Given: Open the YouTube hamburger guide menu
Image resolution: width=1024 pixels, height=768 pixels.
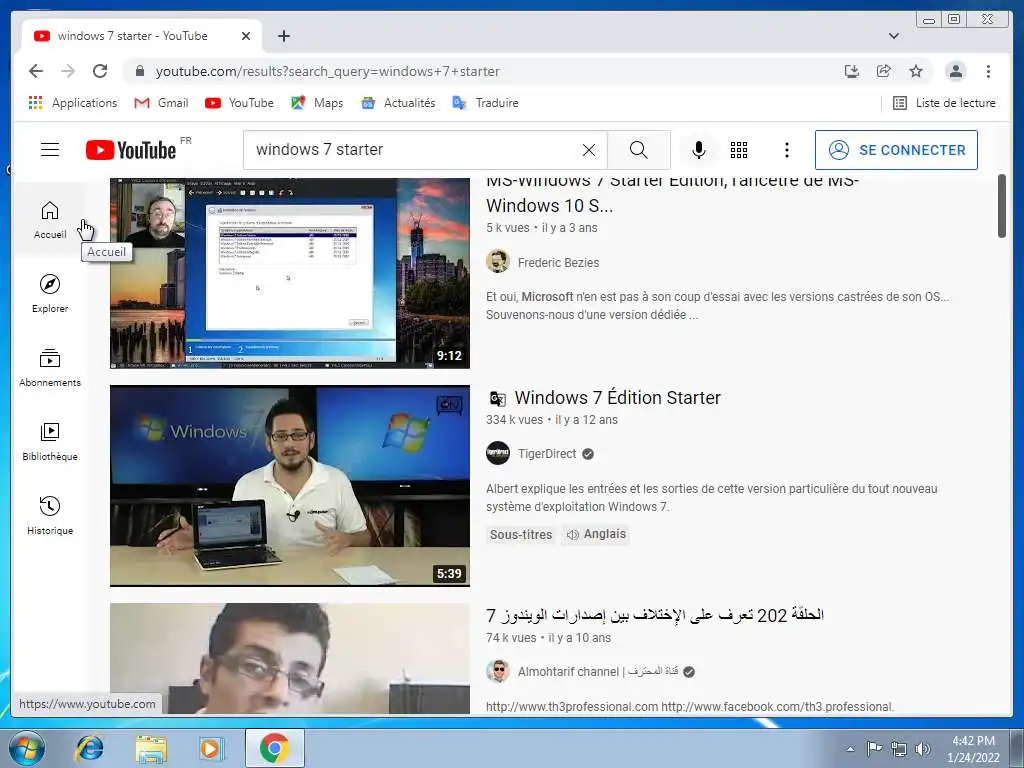Looking at the screenshot, I should click(x=50, y=150).
